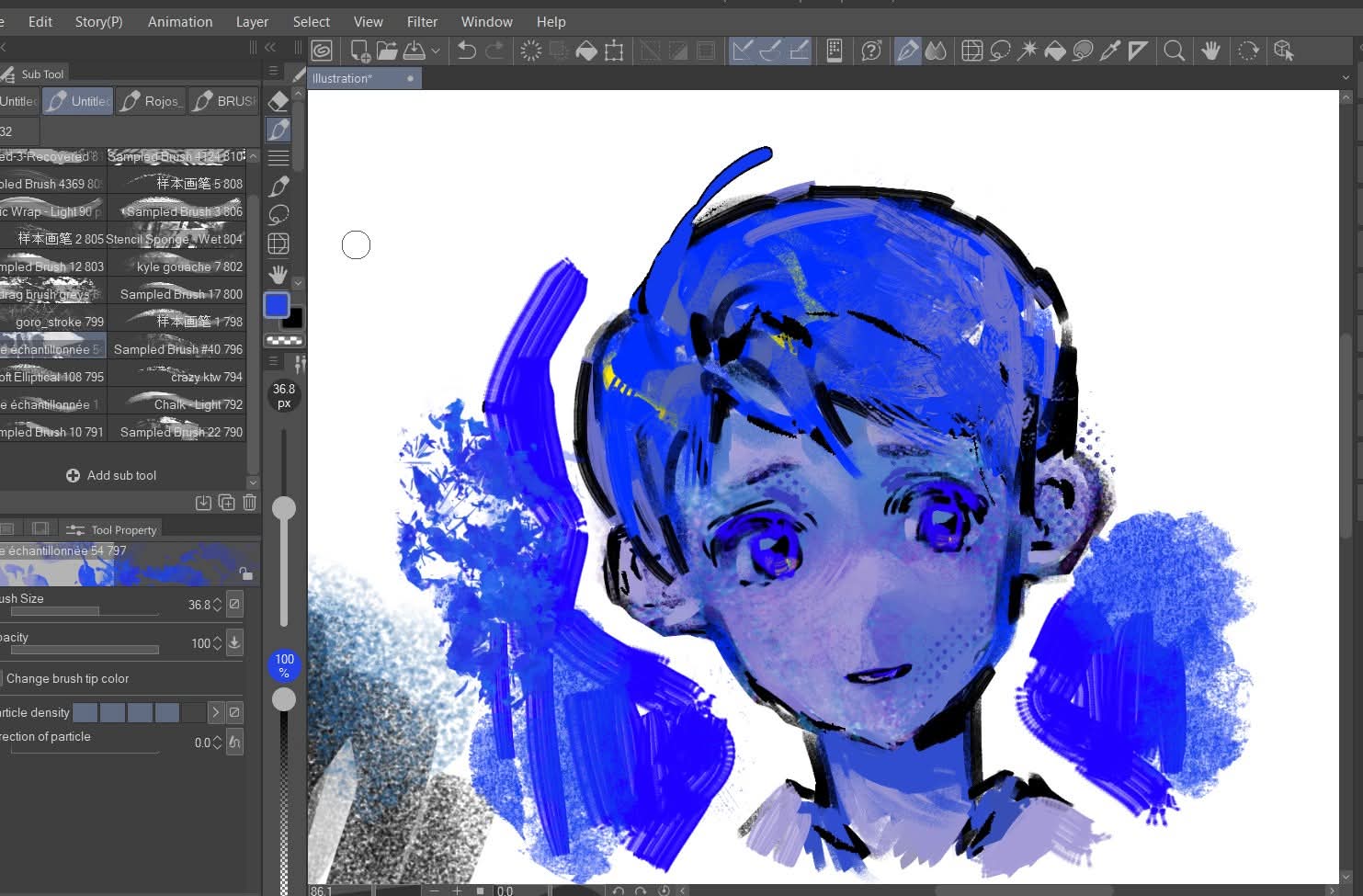The image size is (1363, 896).
Task: Open the Story(P) menu
Action: point(99,21)
